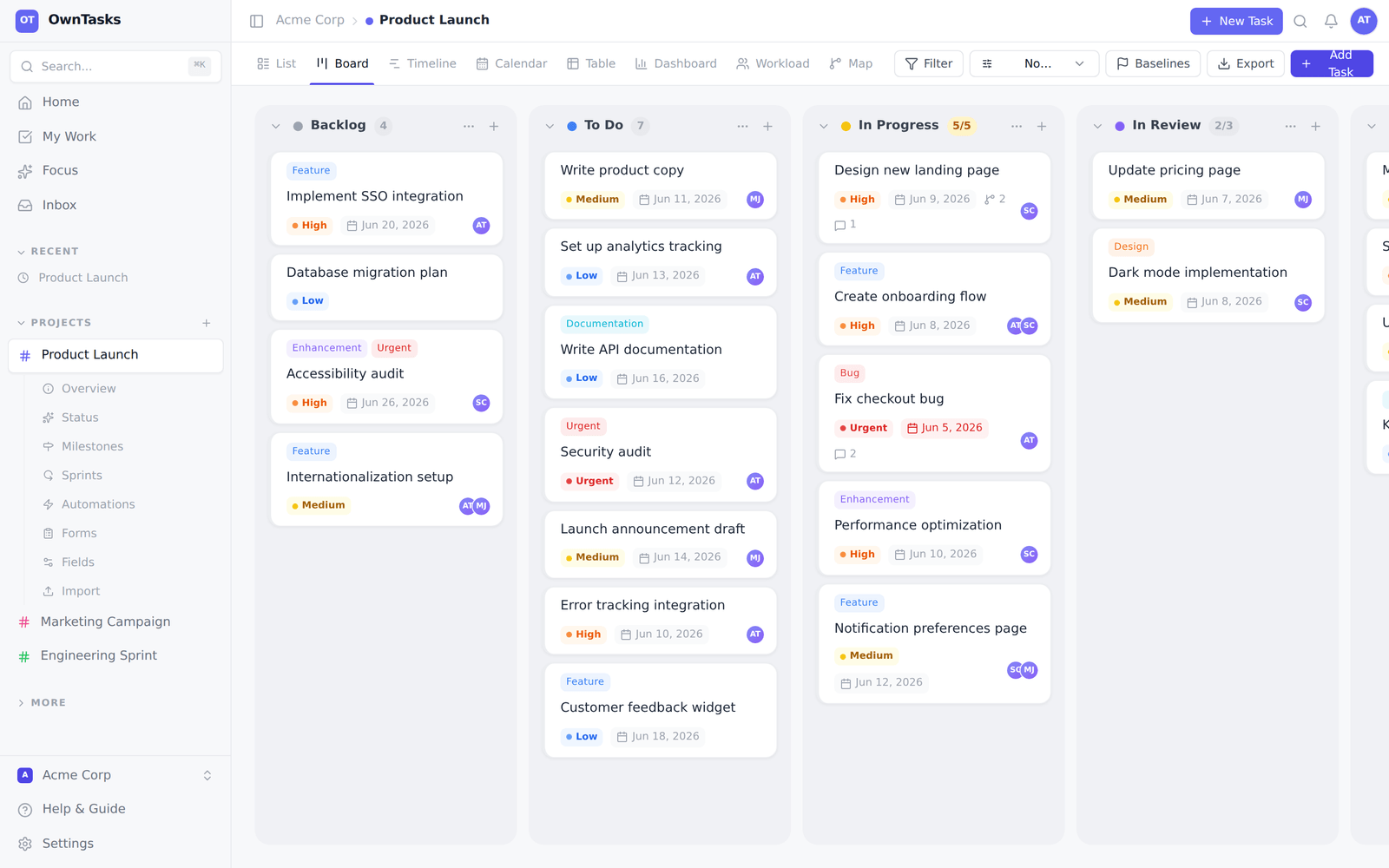Click comment count on Fix checkout bug
Screen dimensions: 1389x868
[846, 454]
